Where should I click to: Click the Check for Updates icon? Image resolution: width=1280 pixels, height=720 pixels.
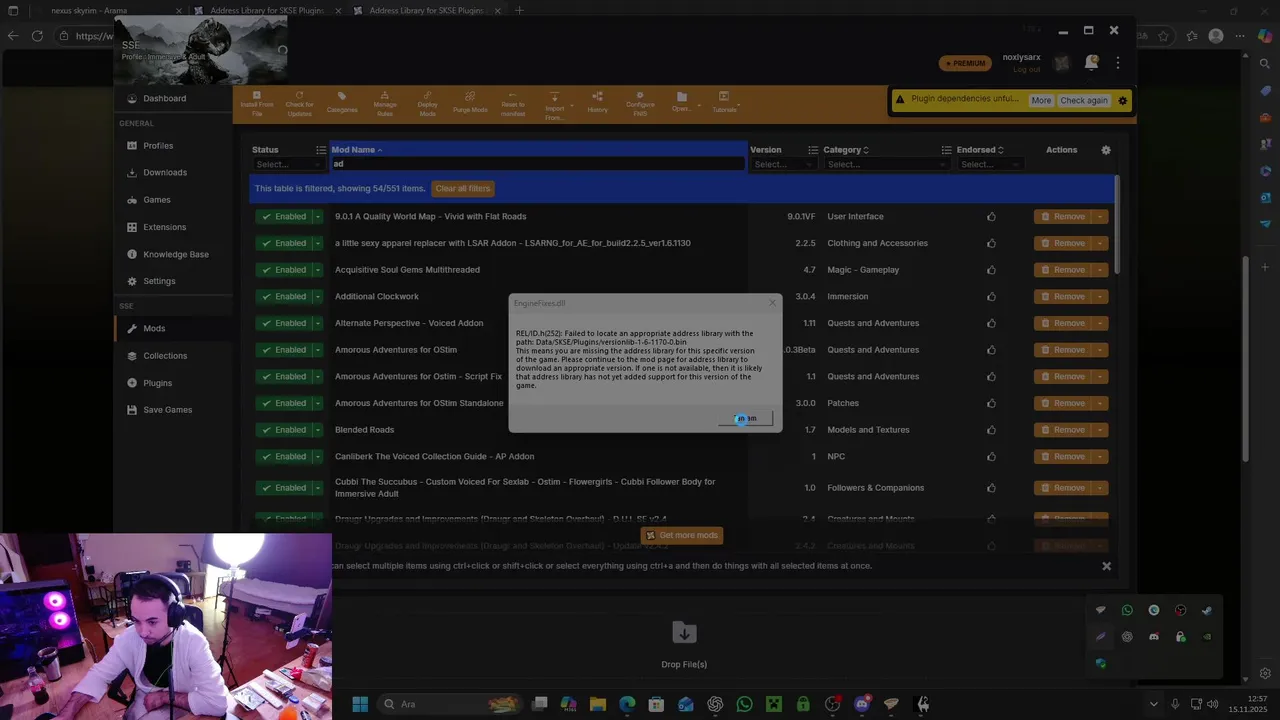[x=299, y=103]
